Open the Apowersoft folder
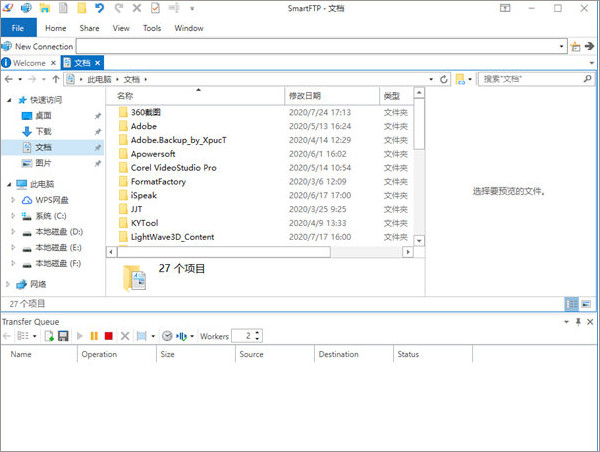 click(x=153, y=154)
